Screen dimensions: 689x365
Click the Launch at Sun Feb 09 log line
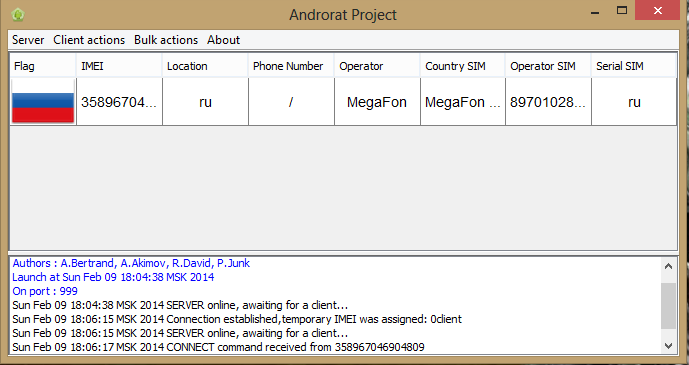(113, 277)
